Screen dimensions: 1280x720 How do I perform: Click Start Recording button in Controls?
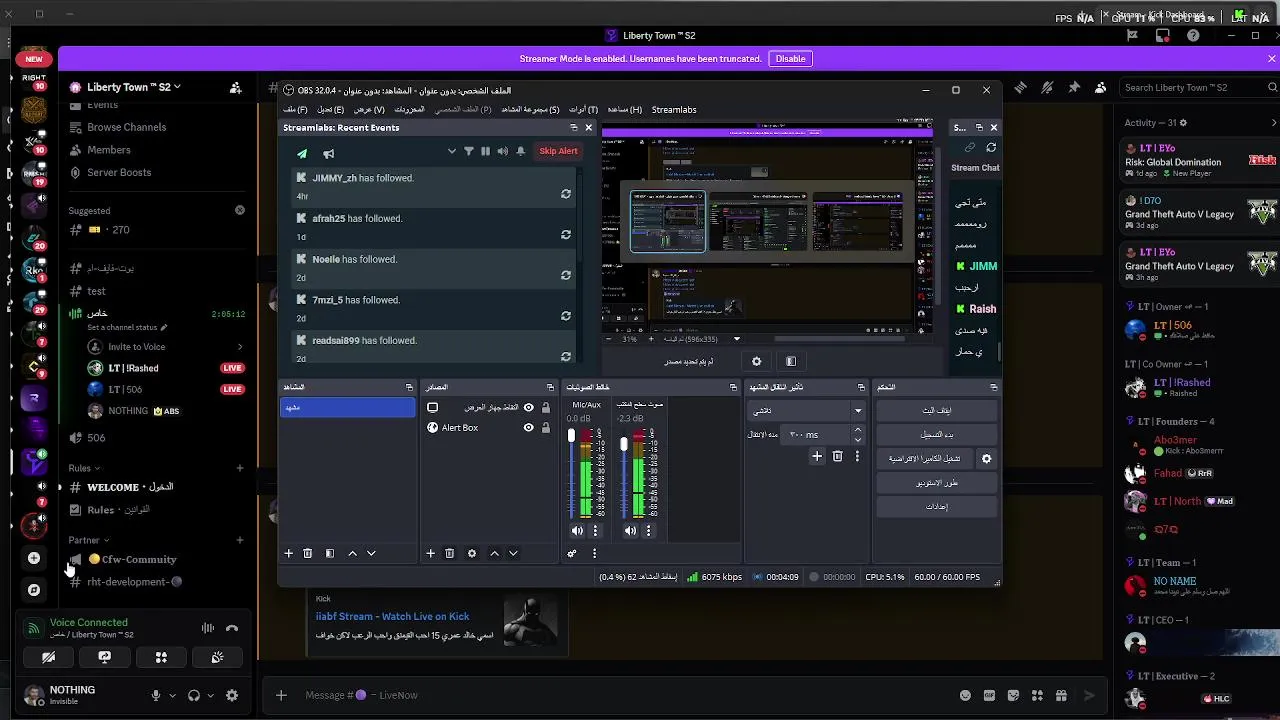pyautogui.click(x=936, y=434)
